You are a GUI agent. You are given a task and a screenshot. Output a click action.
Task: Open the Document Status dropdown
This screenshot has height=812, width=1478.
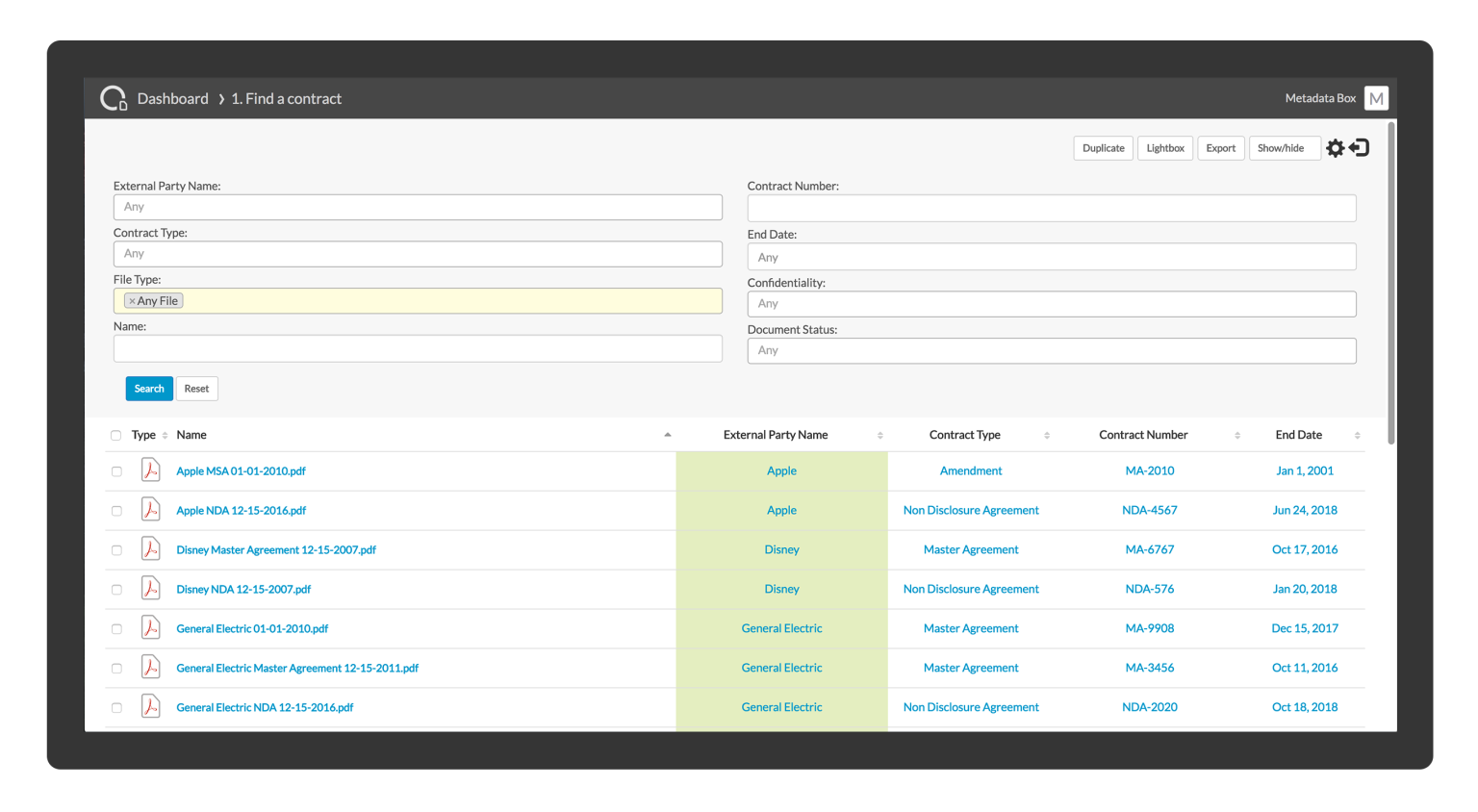[1051, 350]
